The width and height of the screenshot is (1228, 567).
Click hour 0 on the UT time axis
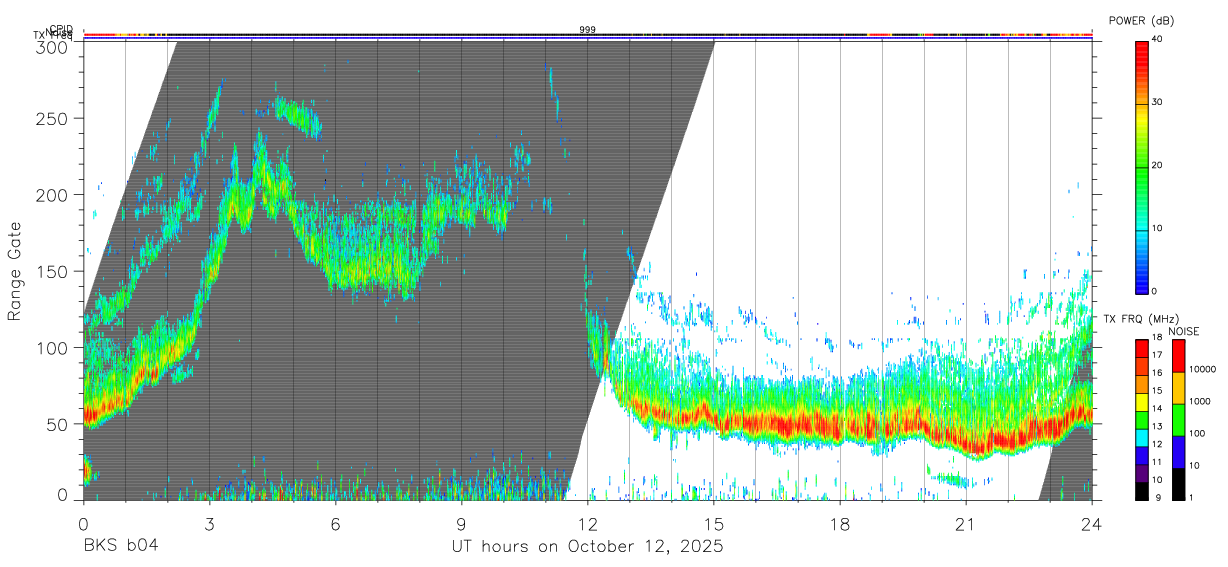coord(83,523)
